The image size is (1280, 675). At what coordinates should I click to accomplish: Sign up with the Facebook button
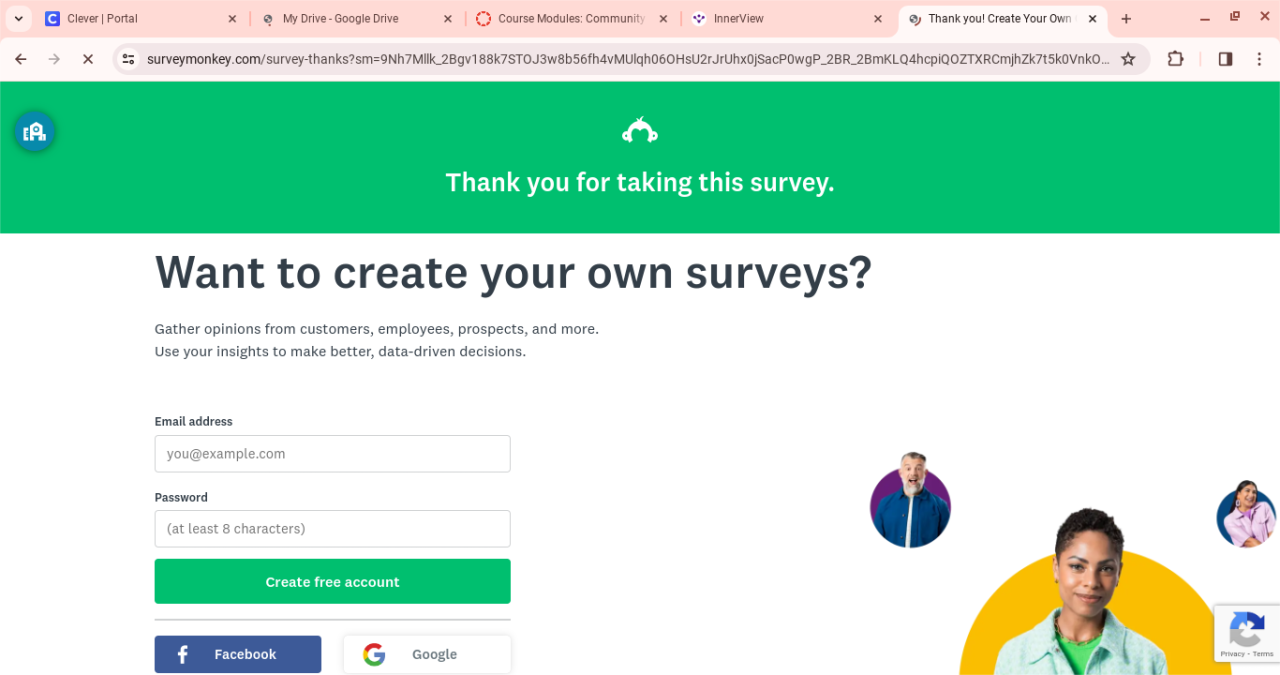coord(238,654)
